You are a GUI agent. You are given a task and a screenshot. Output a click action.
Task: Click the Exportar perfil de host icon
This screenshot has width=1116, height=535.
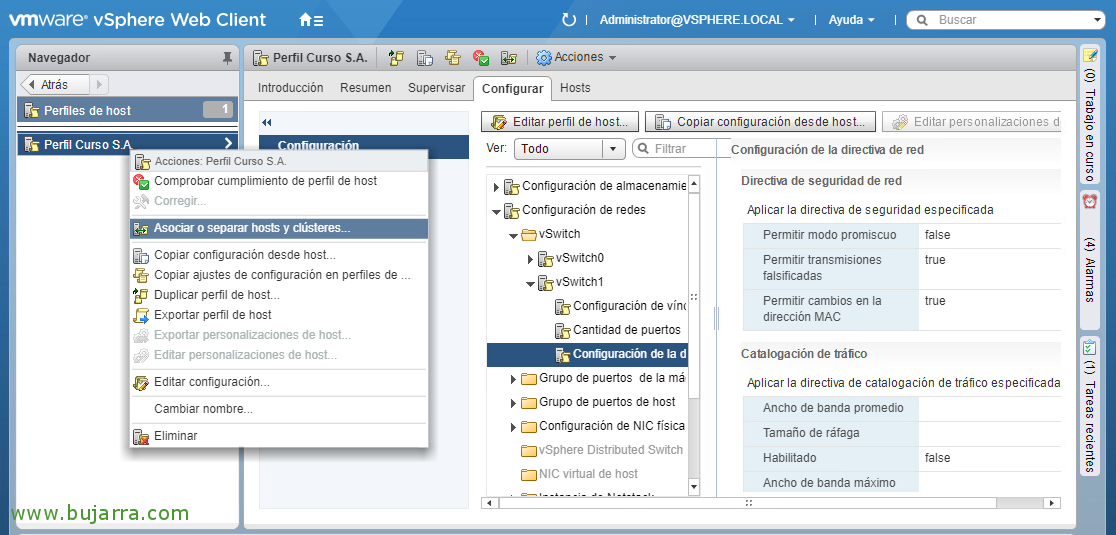click(x=142, y=315)
